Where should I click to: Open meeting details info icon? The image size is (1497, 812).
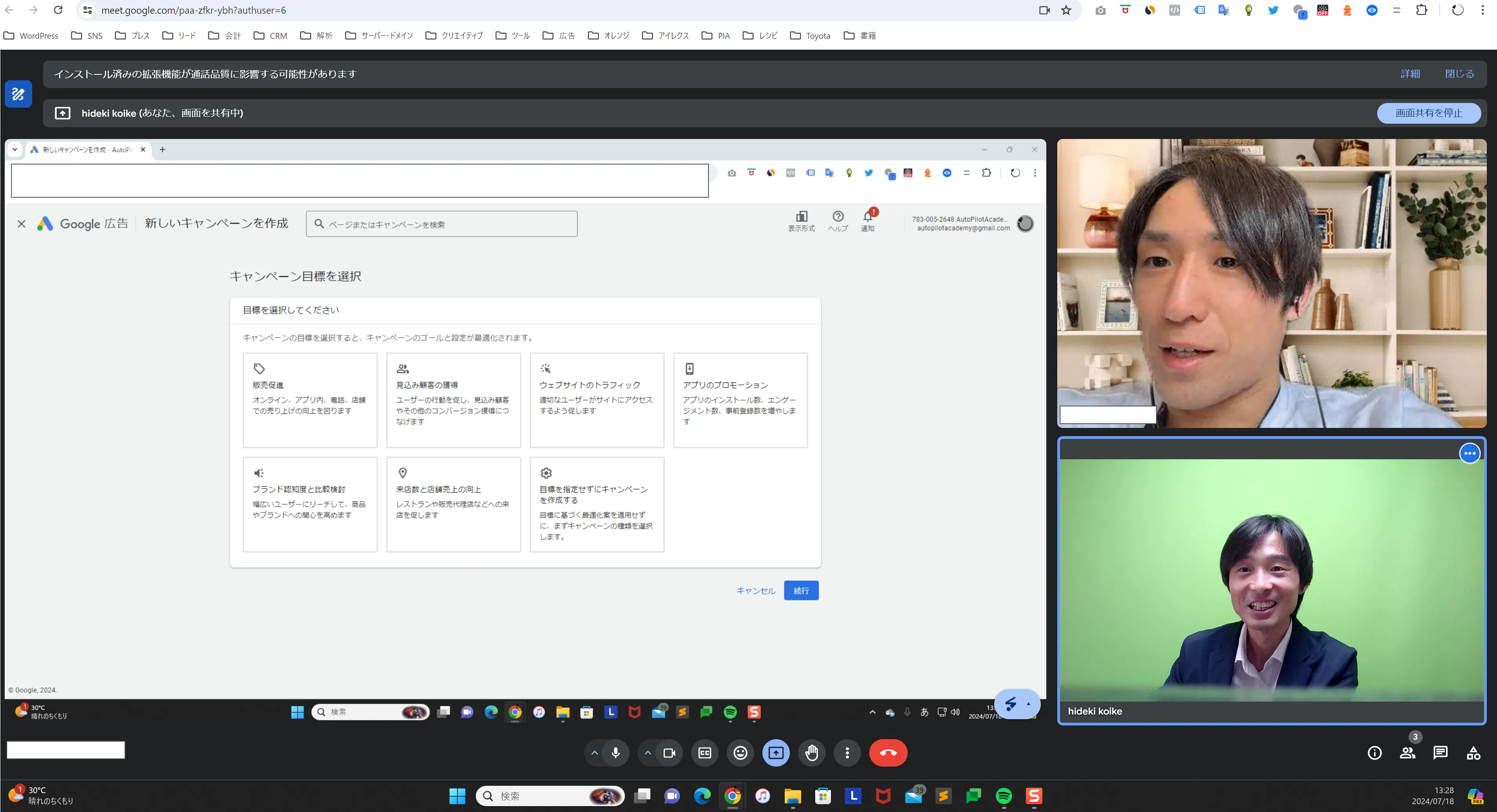(1374, 753)
